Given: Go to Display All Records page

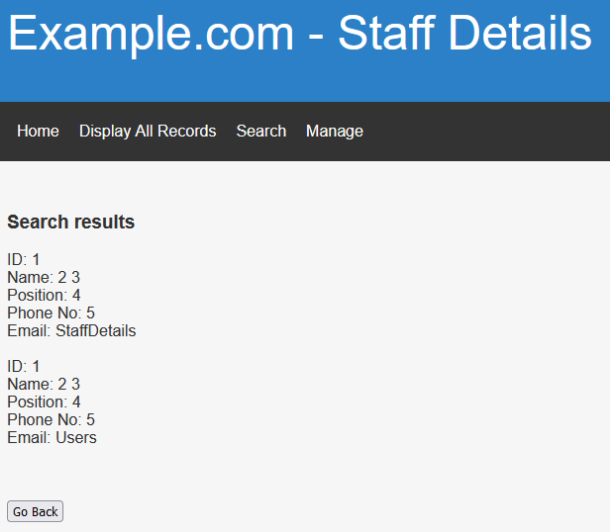Looking at the screenshot, I should click(148, 131).
